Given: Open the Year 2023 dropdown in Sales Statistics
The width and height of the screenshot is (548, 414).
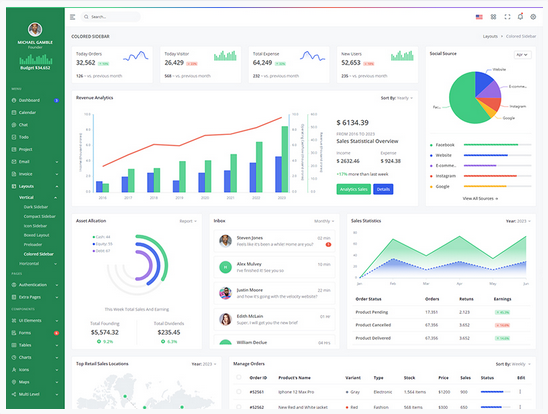Looking at the screenshot, I should click(x=518, y=221).
